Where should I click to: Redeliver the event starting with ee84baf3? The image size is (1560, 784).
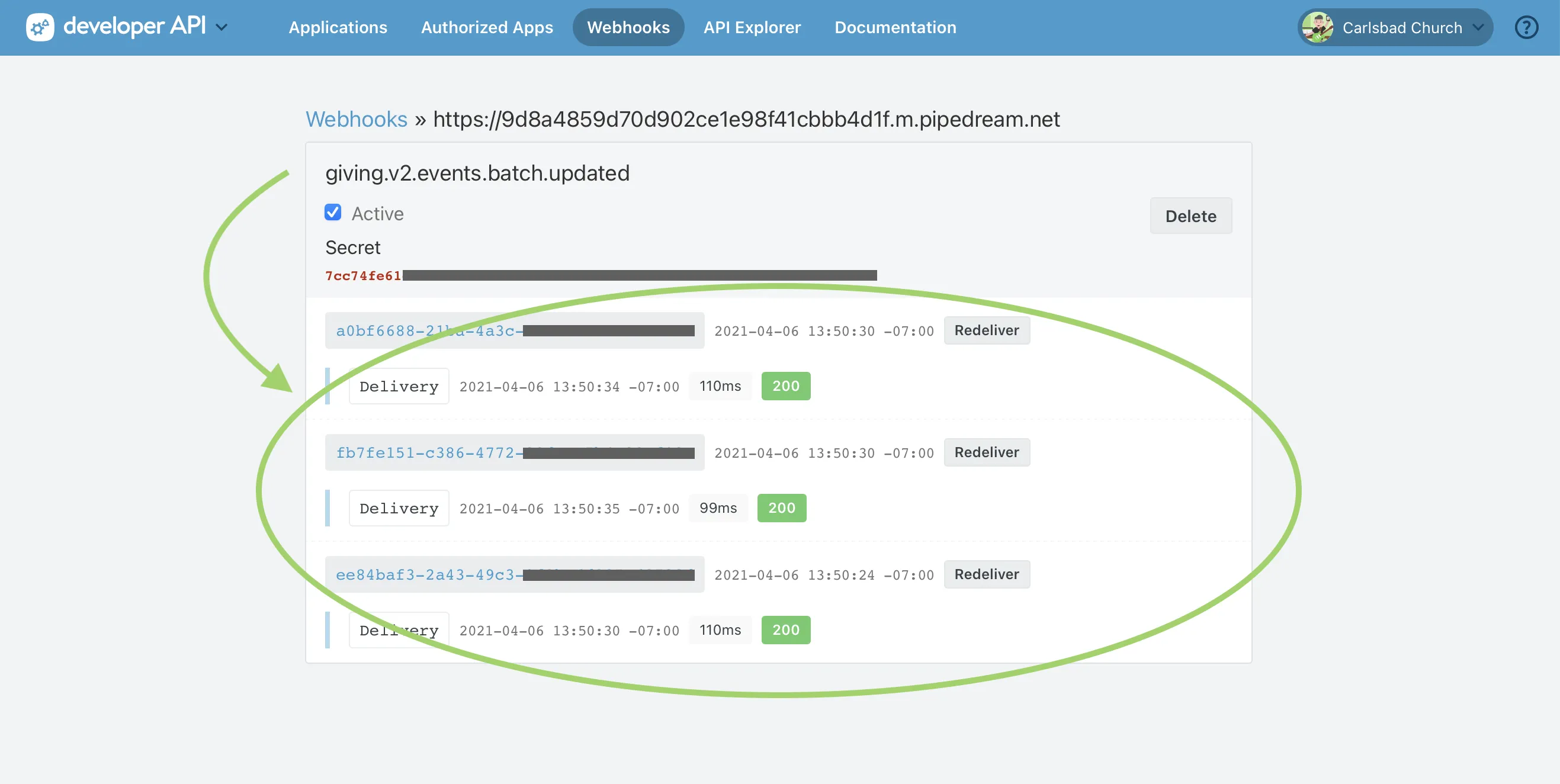click(987, 574)
